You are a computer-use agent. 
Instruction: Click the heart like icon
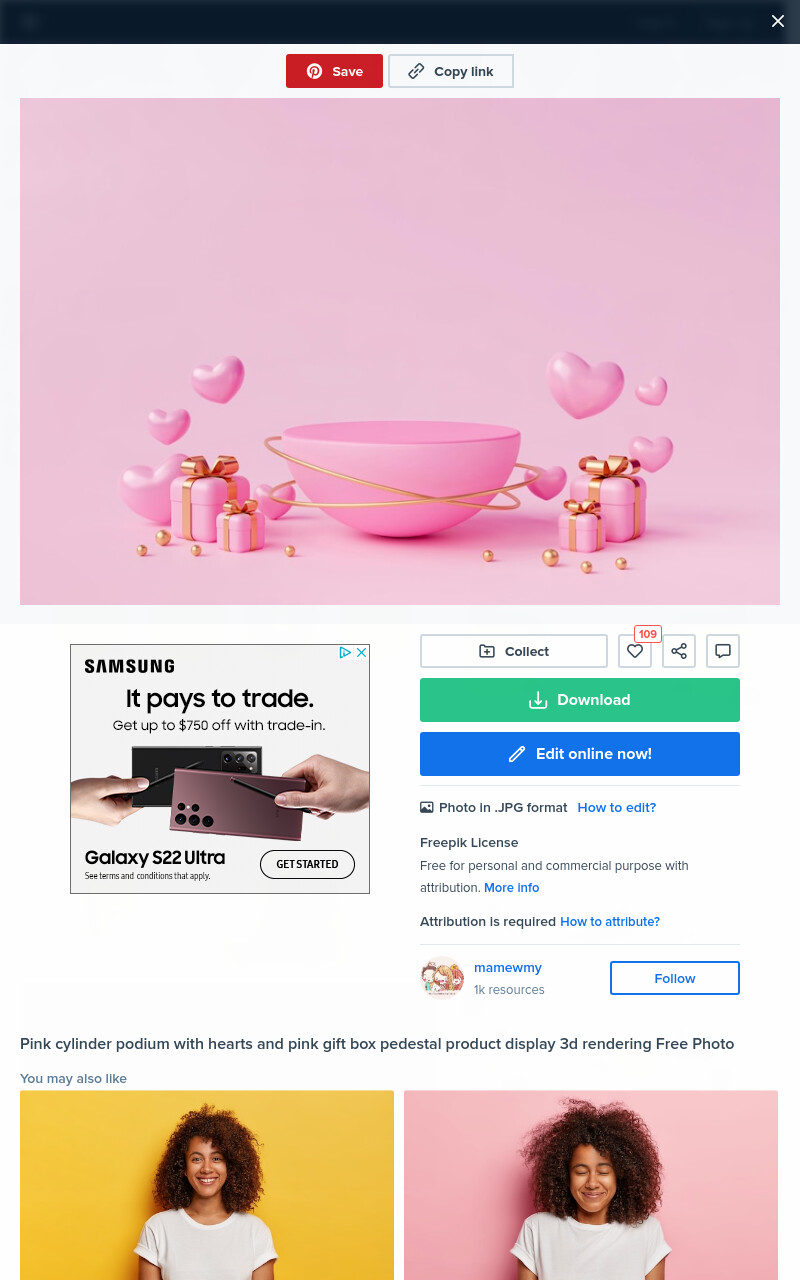coord(635,651)
